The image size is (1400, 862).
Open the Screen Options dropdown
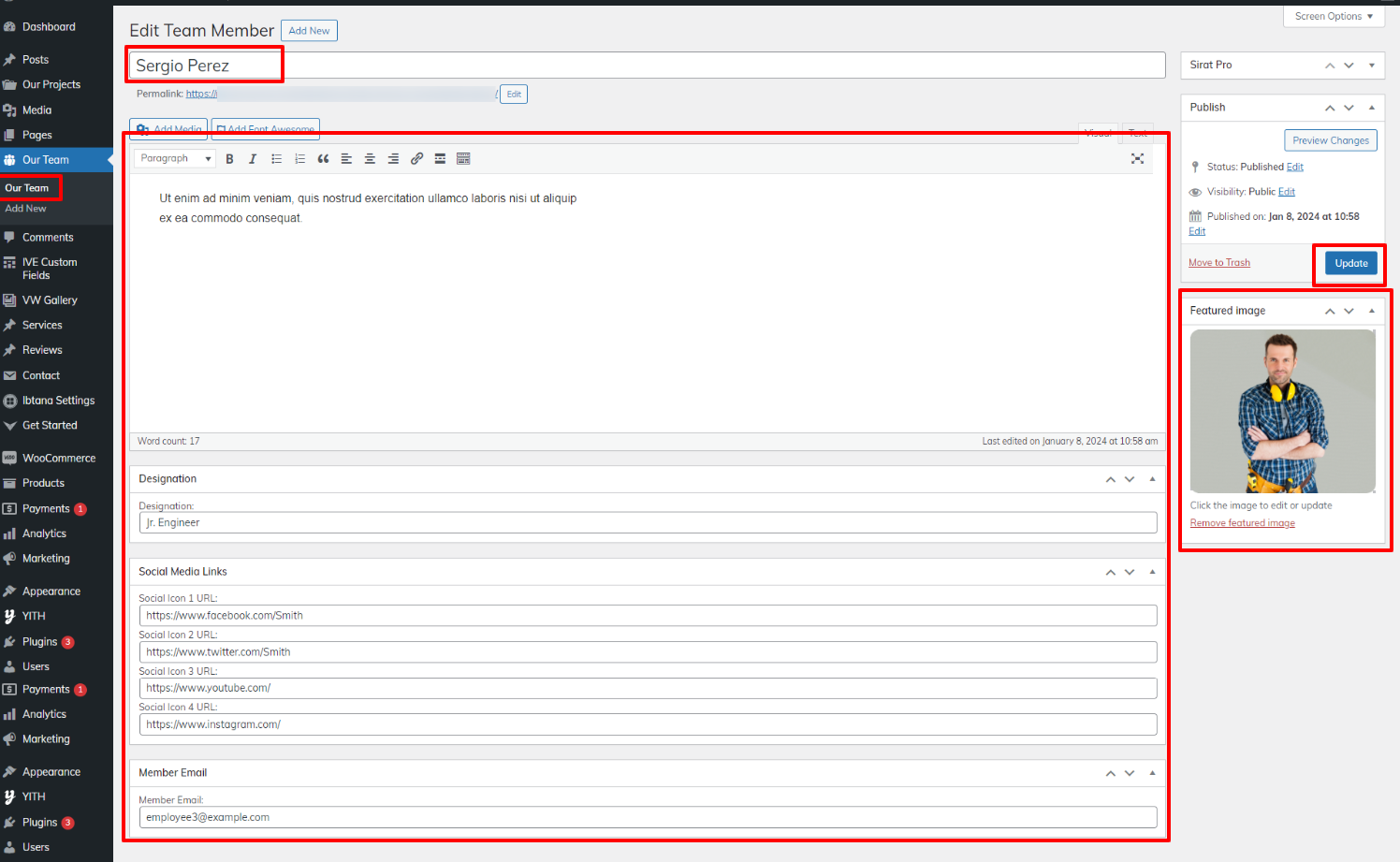tap(1333, 16)
